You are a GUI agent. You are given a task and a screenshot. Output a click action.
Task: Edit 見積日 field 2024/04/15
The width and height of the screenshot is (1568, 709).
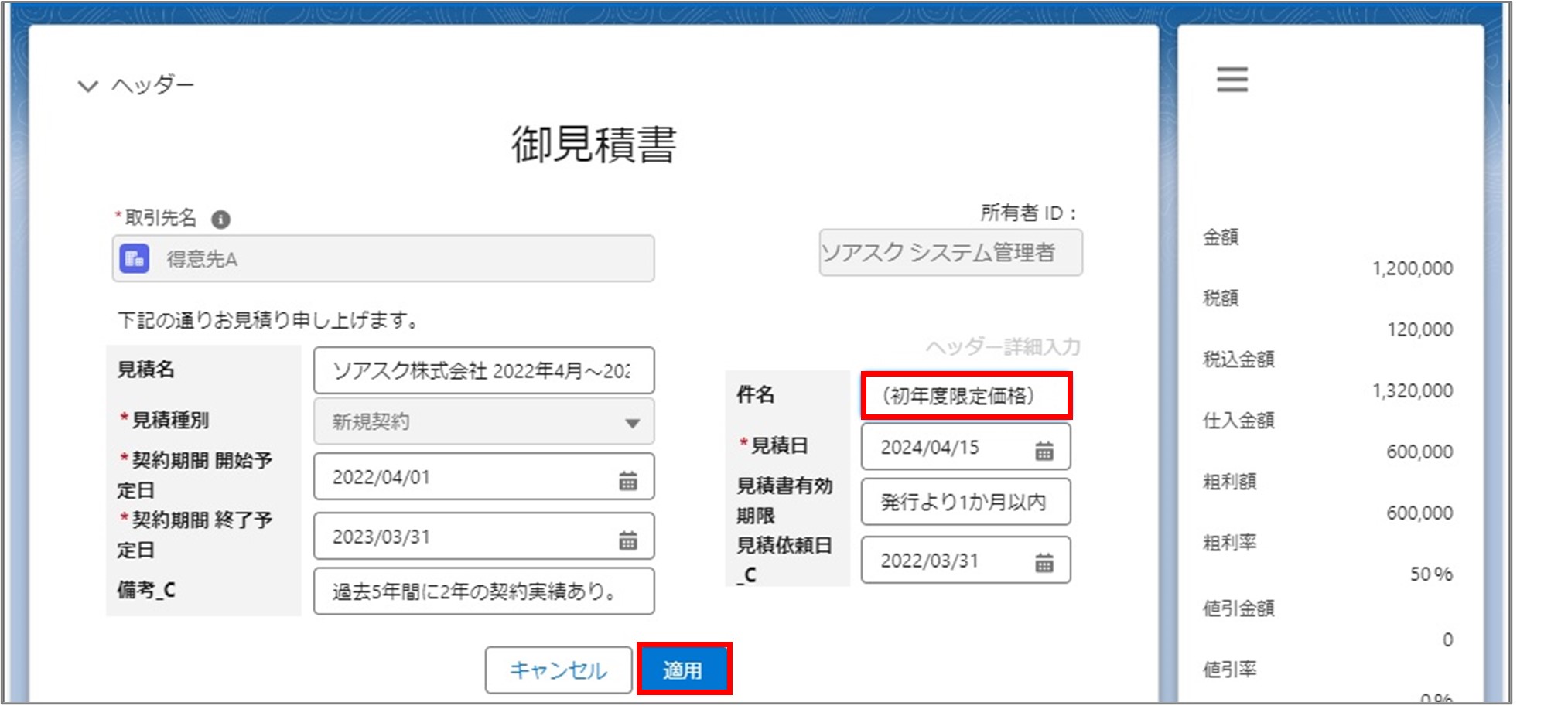pos(965,447)
